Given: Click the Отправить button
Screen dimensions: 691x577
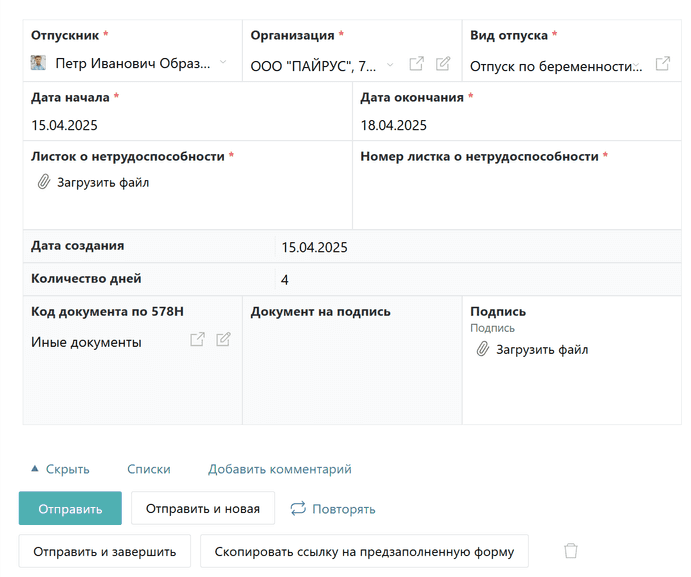Looking at the screenshot, I should 70,508.
